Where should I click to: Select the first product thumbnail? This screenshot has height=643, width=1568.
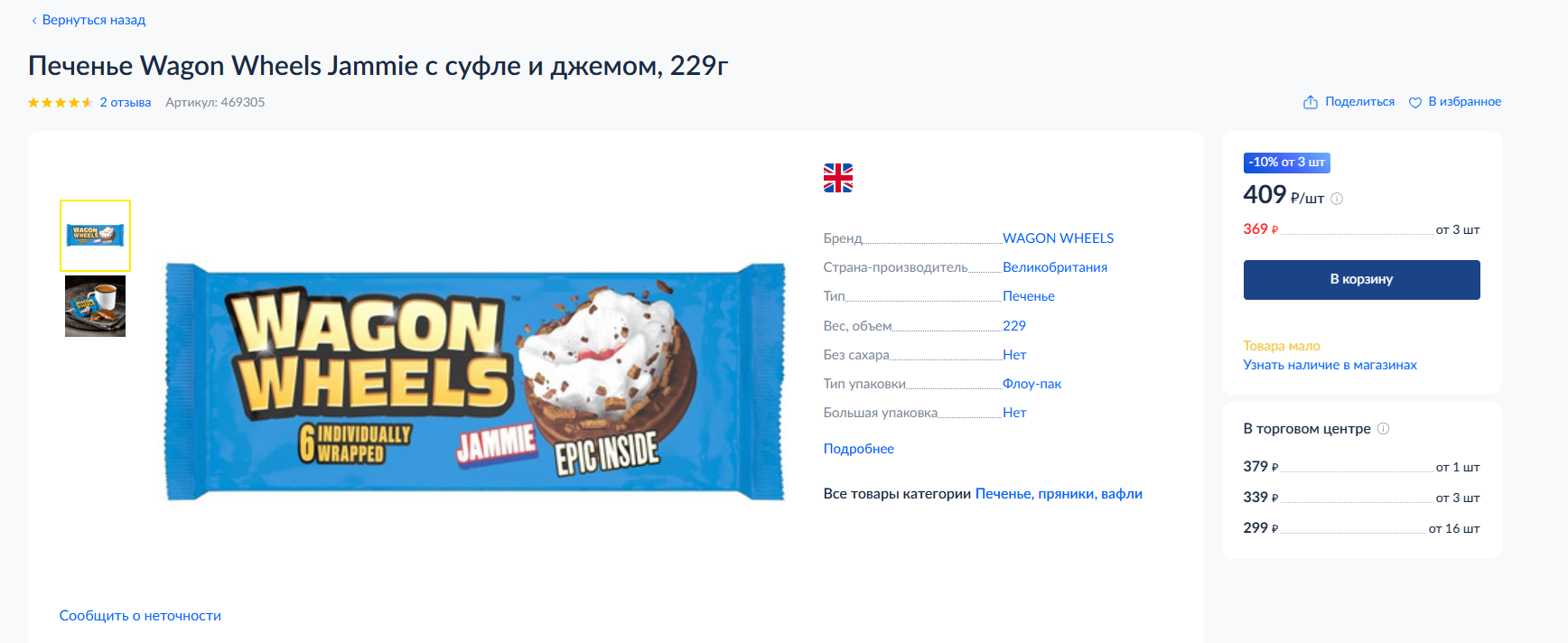pos(95,236)
